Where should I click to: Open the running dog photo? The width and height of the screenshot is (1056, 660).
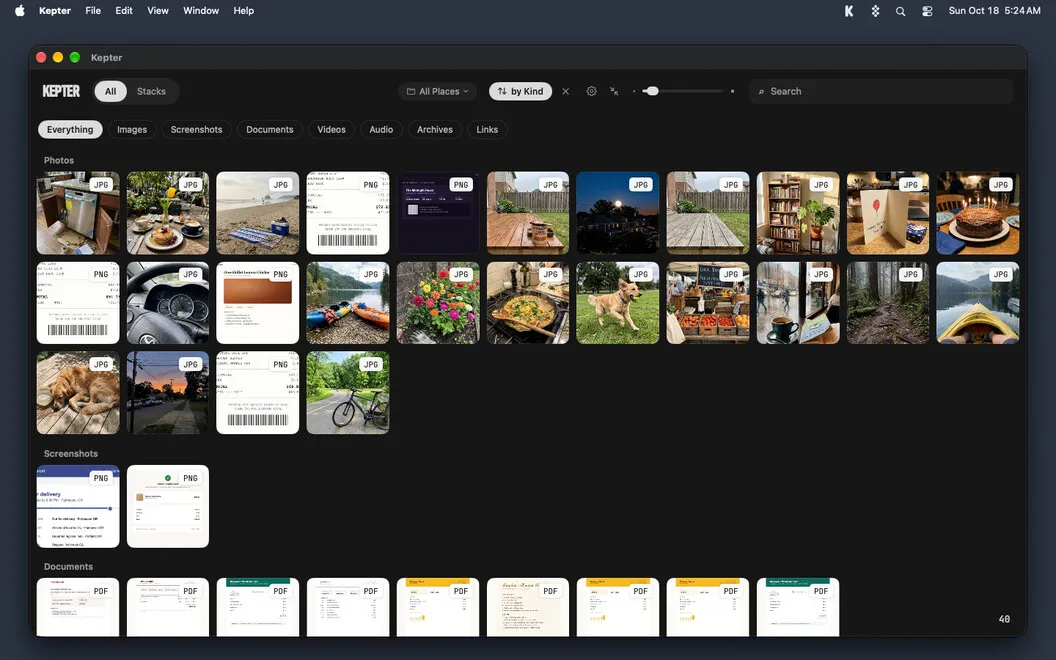pos(618,303)
